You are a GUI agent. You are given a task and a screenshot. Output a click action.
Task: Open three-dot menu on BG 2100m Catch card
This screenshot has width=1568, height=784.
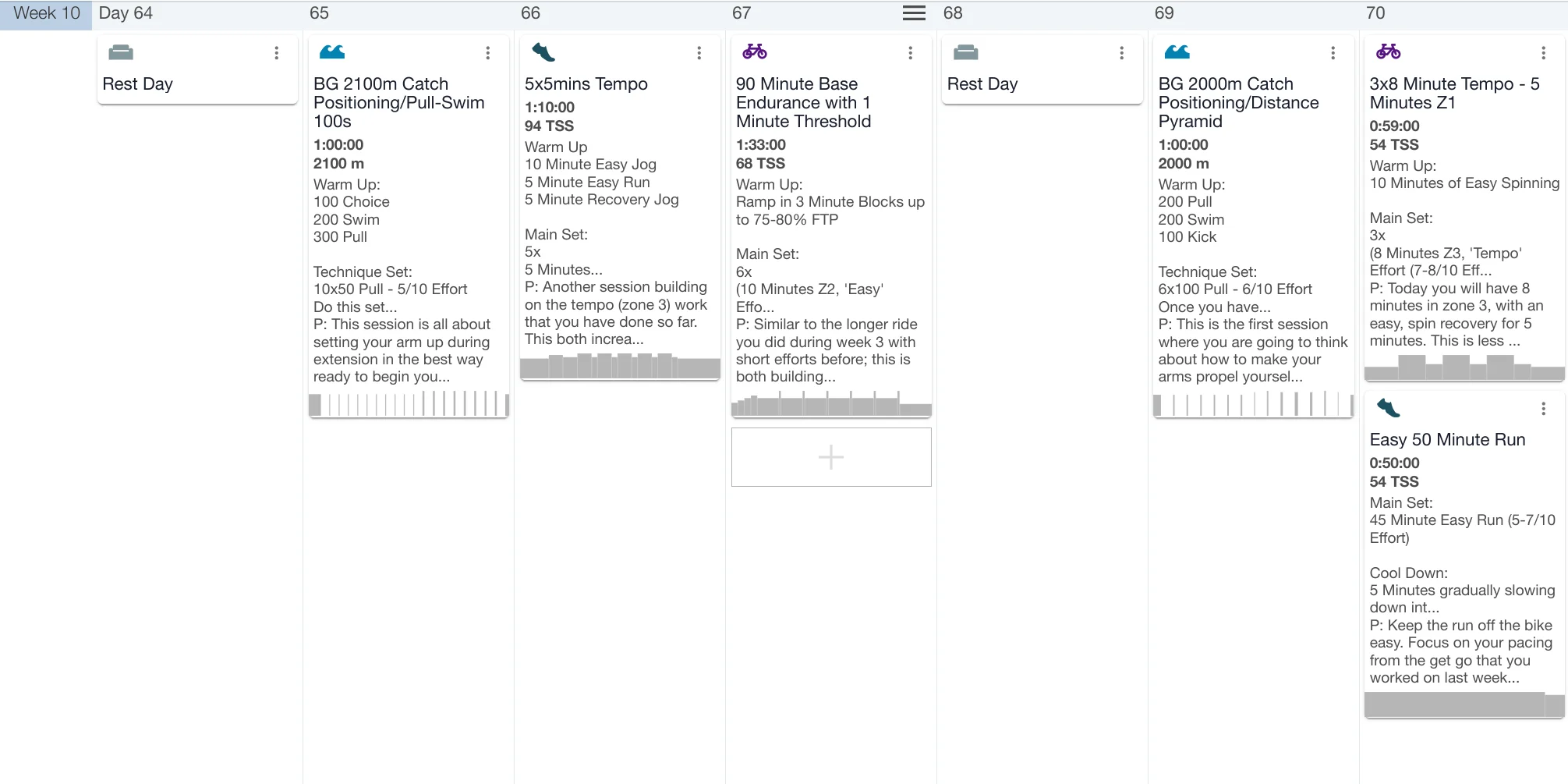click(x=488, y=53)
